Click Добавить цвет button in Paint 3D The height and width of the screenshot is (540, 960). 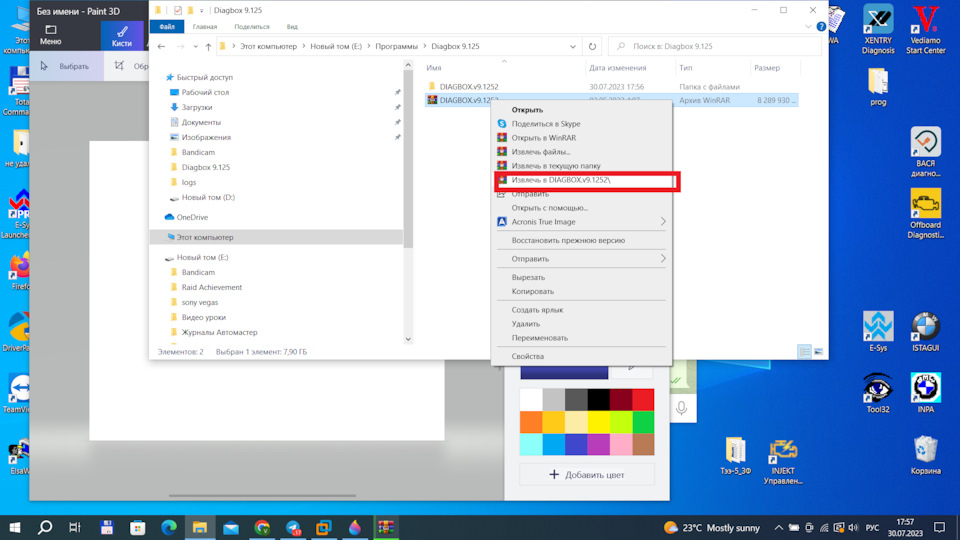tap(587, 474)
